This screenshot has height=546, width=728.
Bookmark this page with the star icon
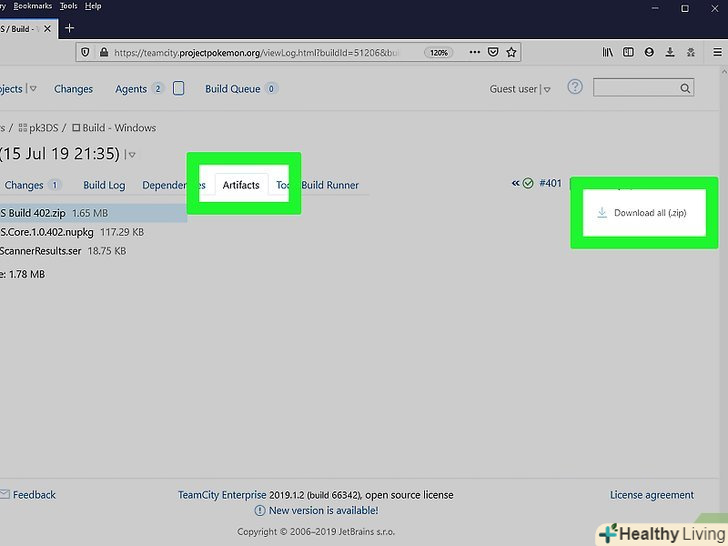pyautogui.click(x=511, y=52)
